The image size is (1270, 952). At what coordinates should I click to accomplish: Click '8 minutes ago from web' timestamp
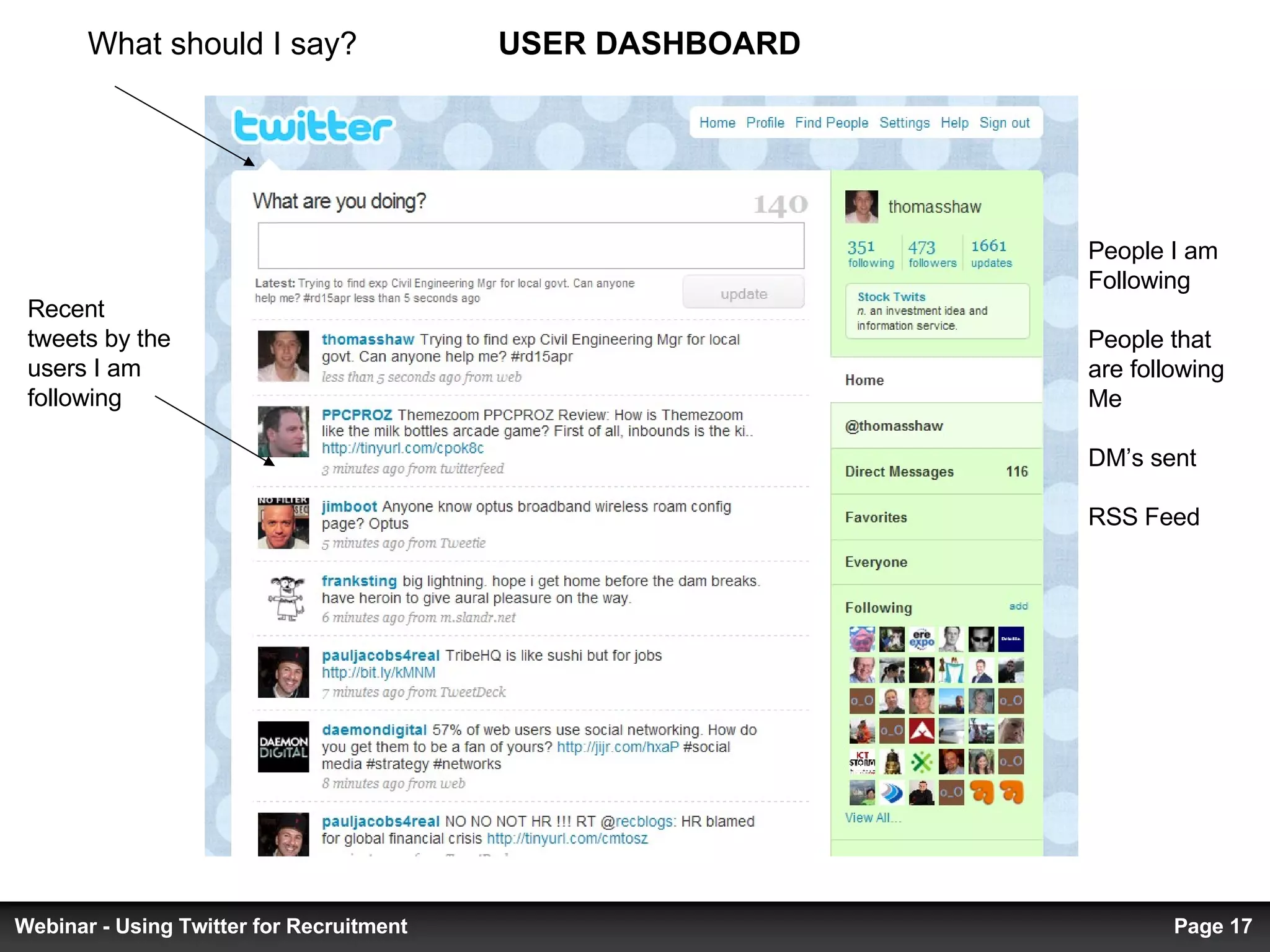click(393, 783)
